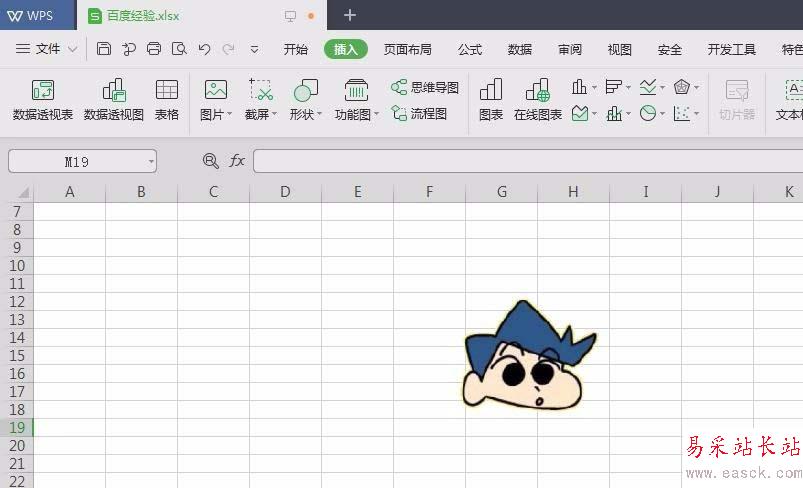803x488 pixels.
Task: Expand the 截屏 dropdown arrow
Action: click(x=274, y=114)
